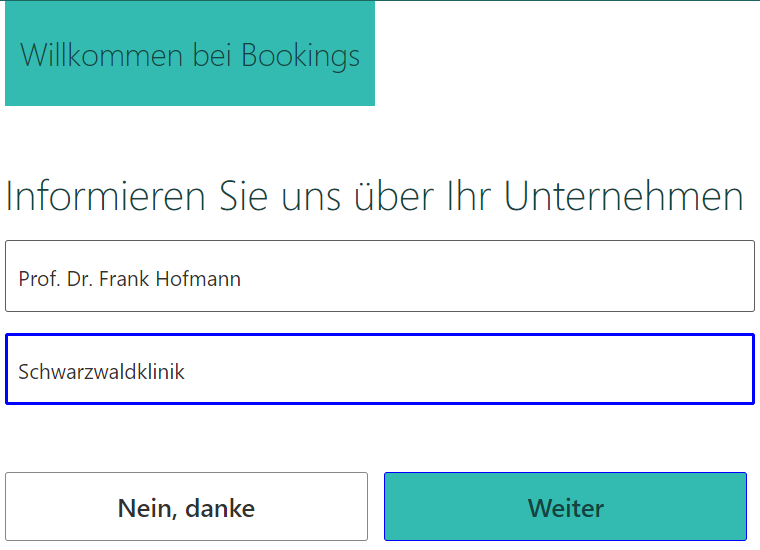Select the Schwarzwaldklinik input field

click(380, 370)
